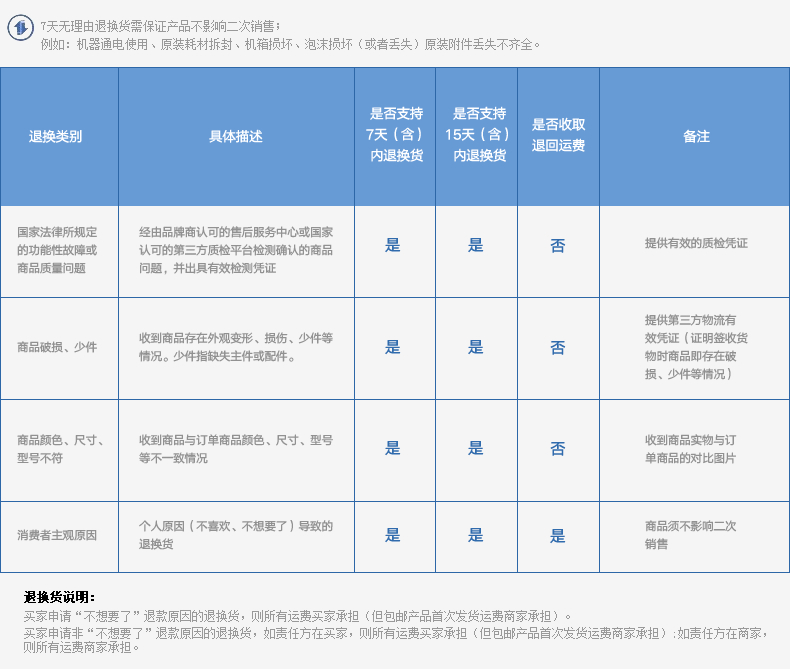790x669 pixels.
Task: Click 否 in the 商品破损、少件 row
Action: point(558,348)
